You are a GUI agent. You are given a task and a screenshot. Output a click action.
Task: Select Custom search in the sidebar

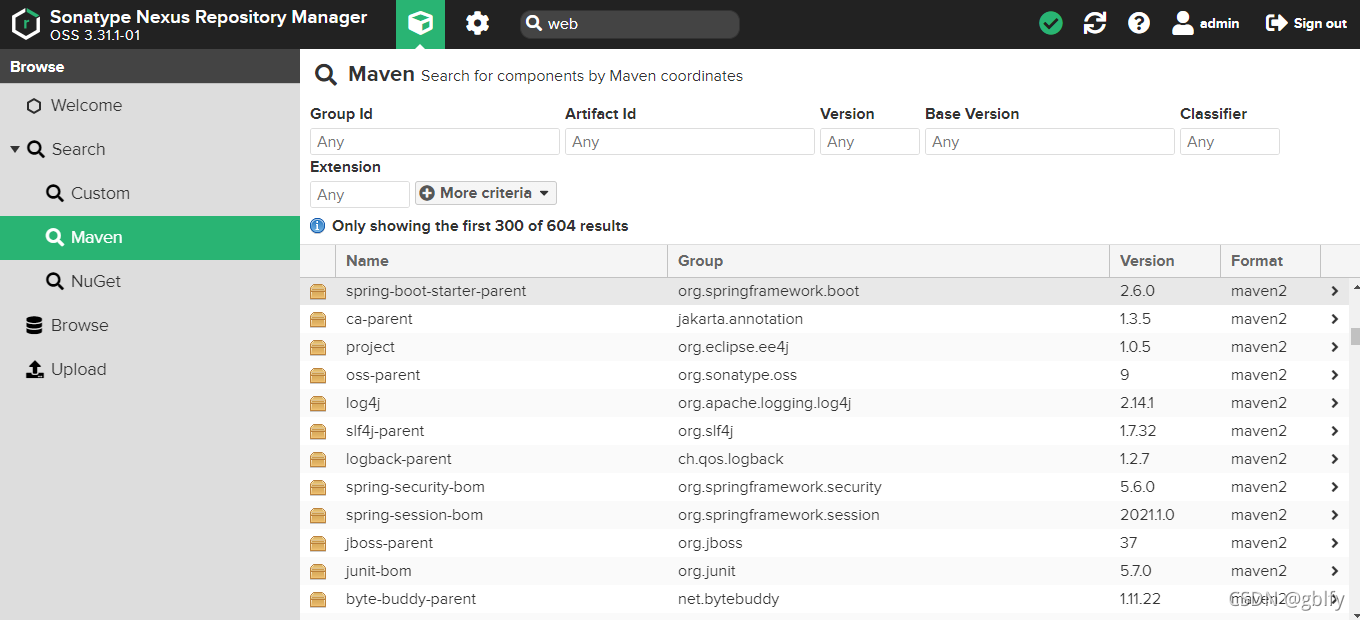click(100, 193)
